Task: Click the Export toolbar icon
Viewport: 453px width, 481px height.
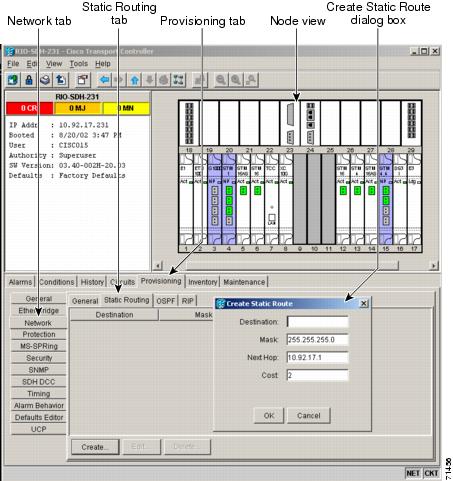Action: 61,80
